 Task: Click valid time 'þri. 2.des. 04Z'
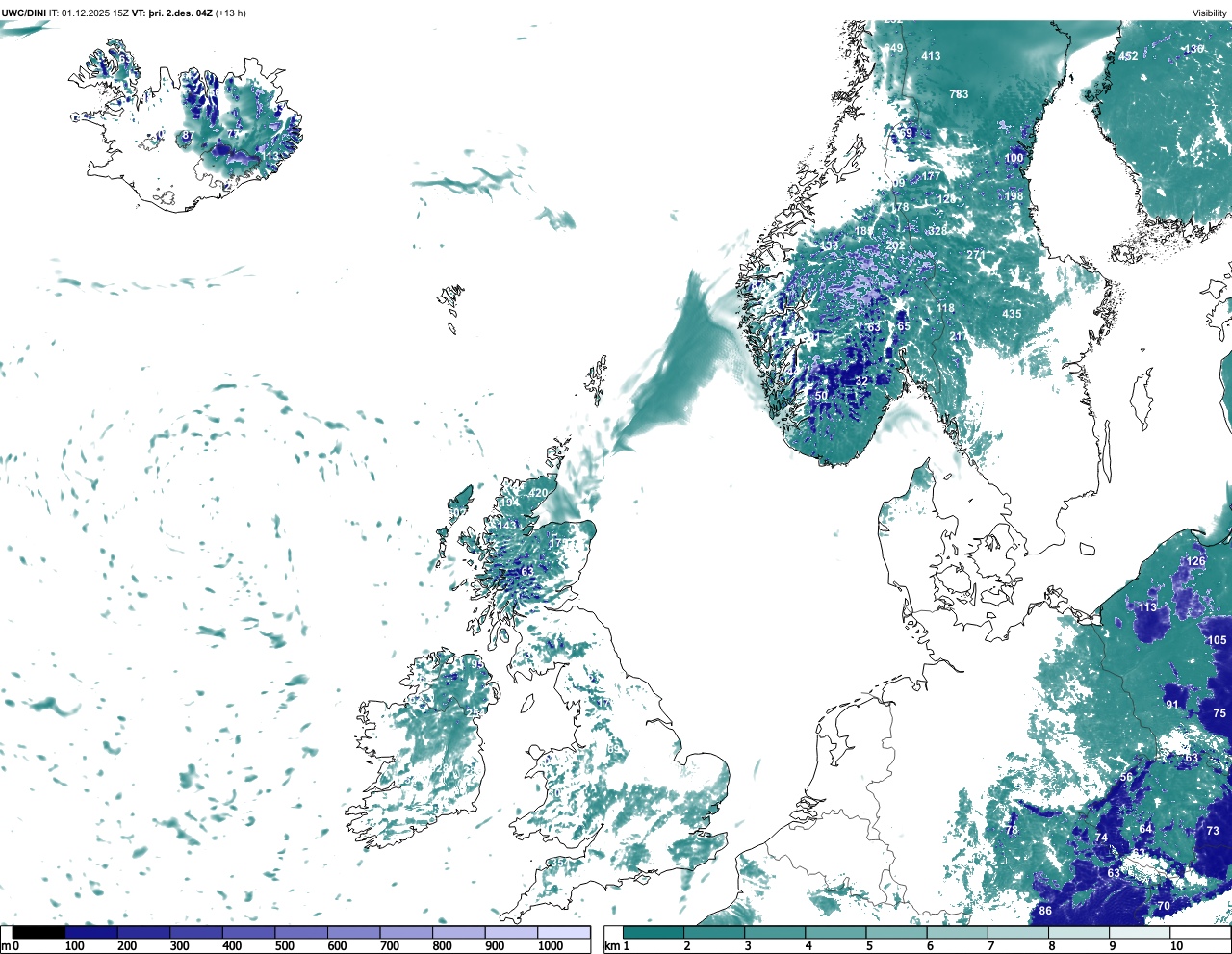point(179,13)
